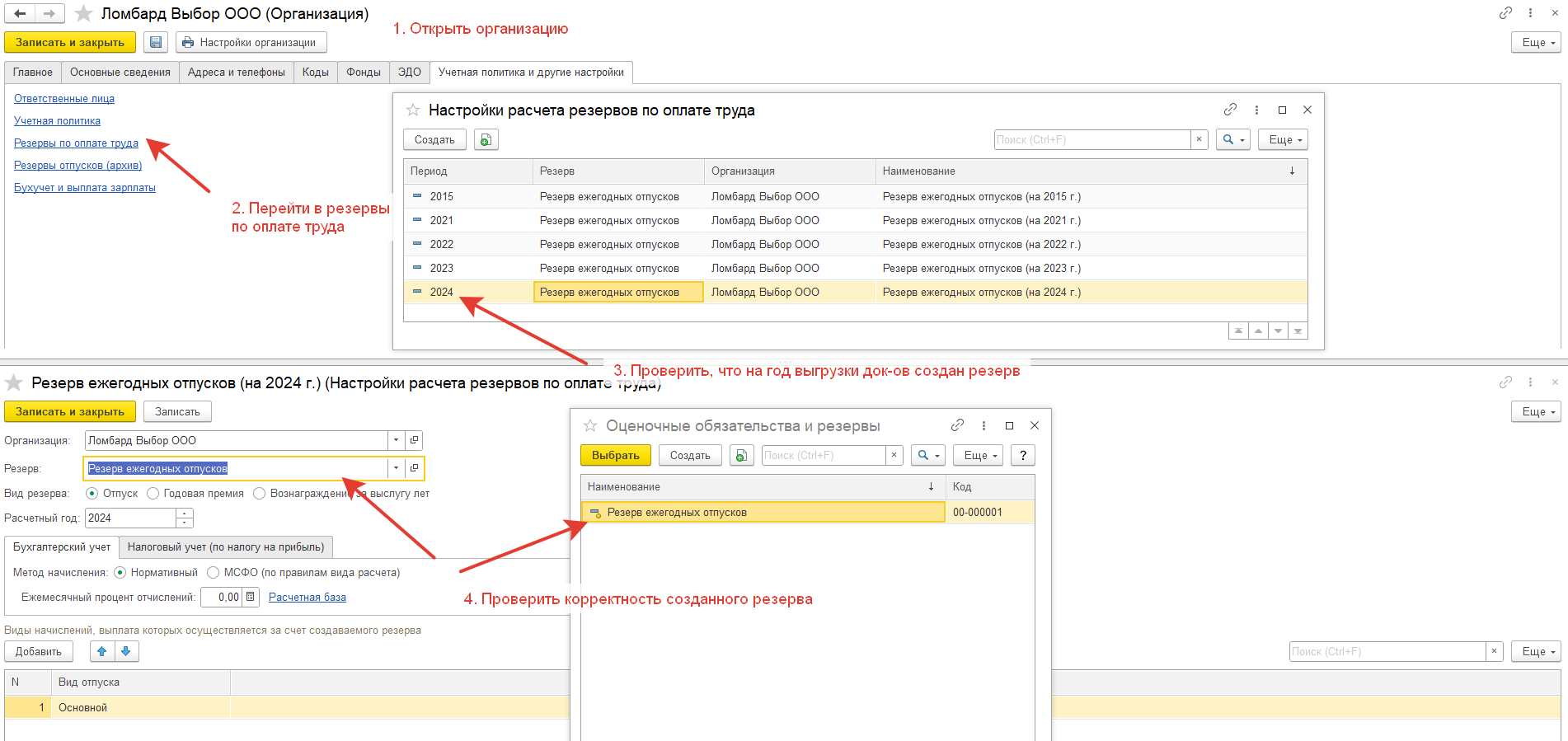Open the Ответственные лица link
The height and width of the screenshot is (741, 1568).
(x=64, y=99)
